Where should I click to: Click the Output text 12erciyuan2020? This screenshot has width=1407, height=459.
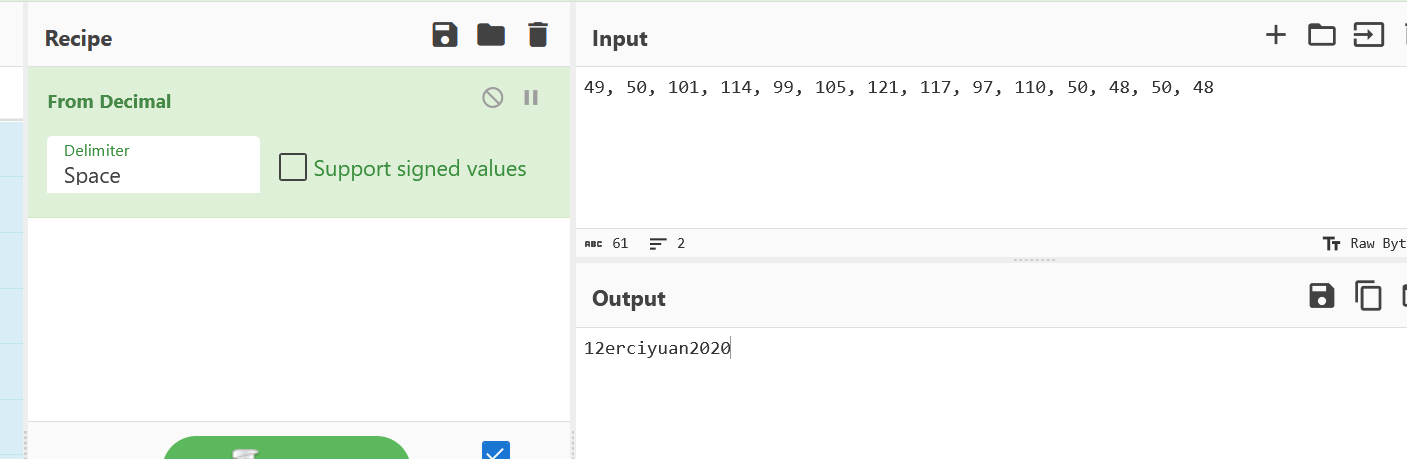click(657, 349)
